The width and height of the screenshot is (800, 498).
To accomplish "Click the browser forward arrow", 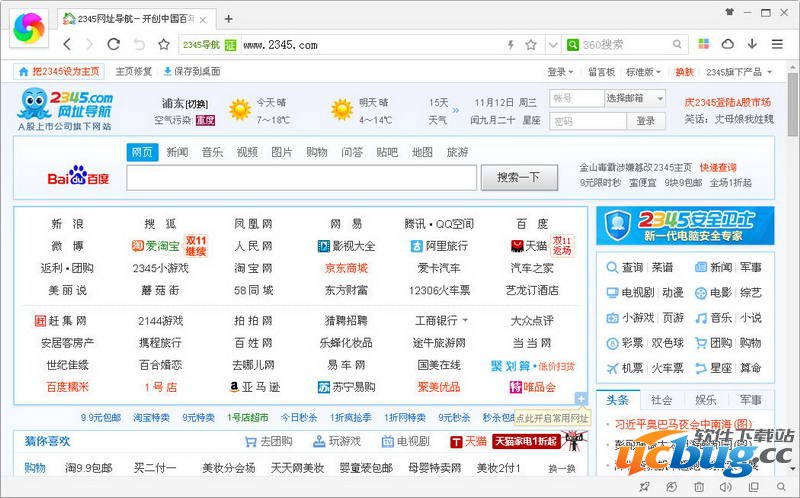I will (90, 44).
